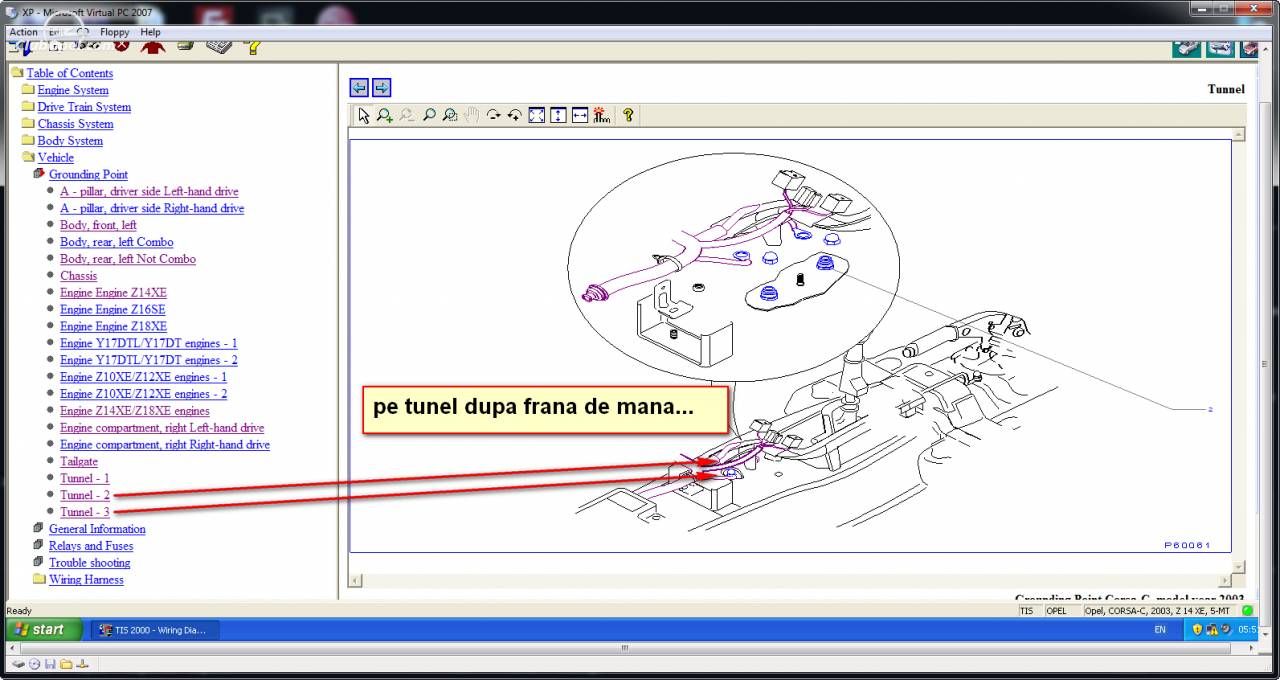Screen dimensions: 1280x680
Task: Open the Action menu
Action: point(23,32)
